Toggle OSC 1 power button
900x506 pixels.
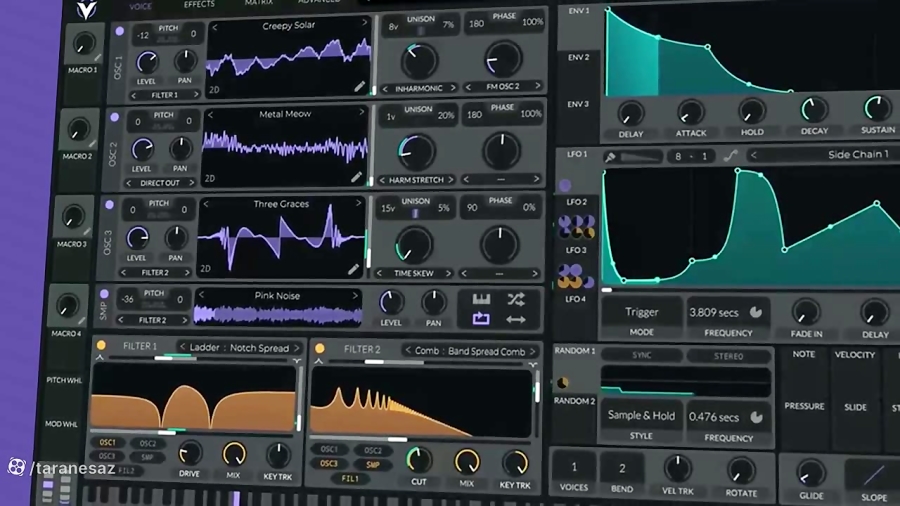[119, 32]
